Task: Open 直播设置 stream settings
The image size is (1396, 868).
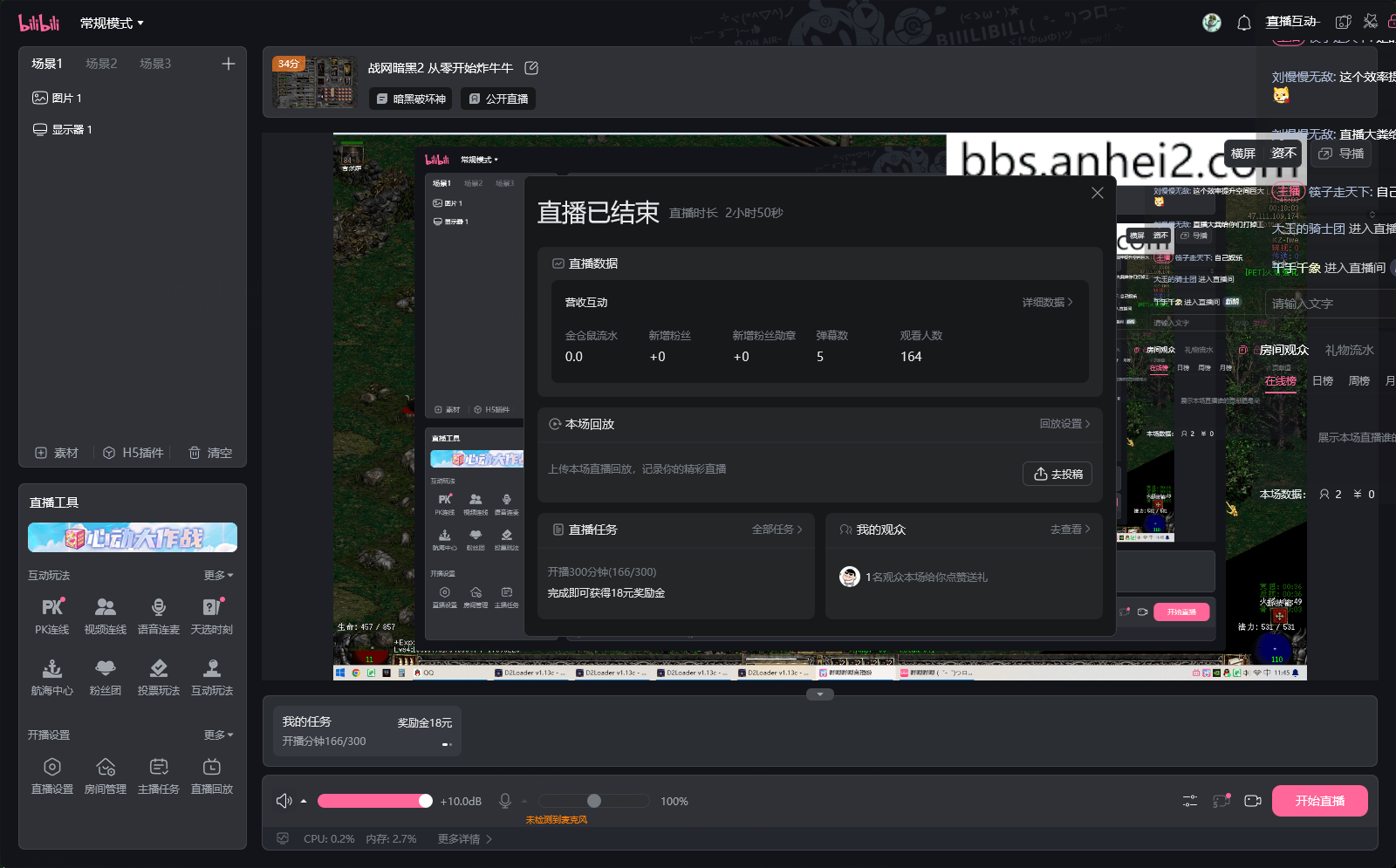Action: tap(52, 776)
